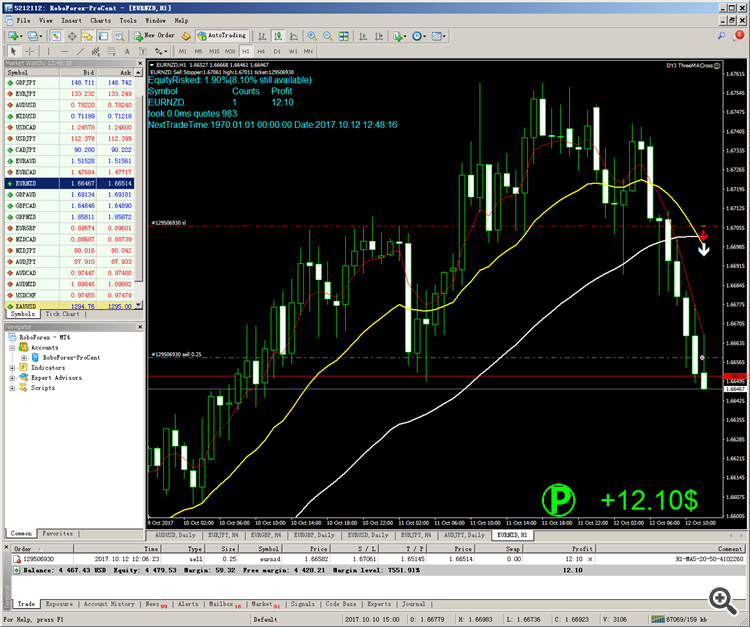
Task: Switch to Navigator Favorites tab
Action: pos(57,533)
